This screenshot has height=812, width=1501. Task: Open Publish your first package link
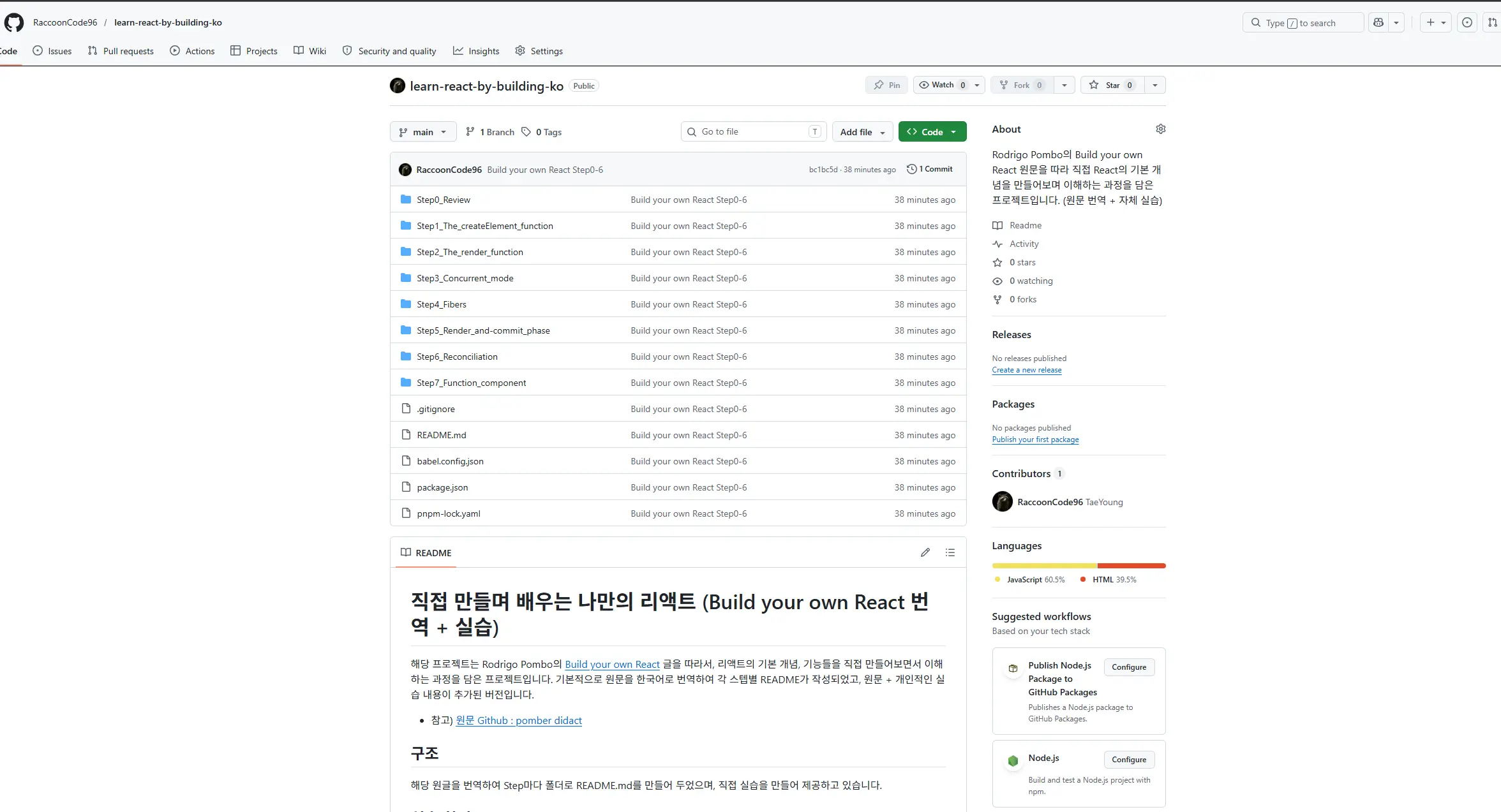1035,439
